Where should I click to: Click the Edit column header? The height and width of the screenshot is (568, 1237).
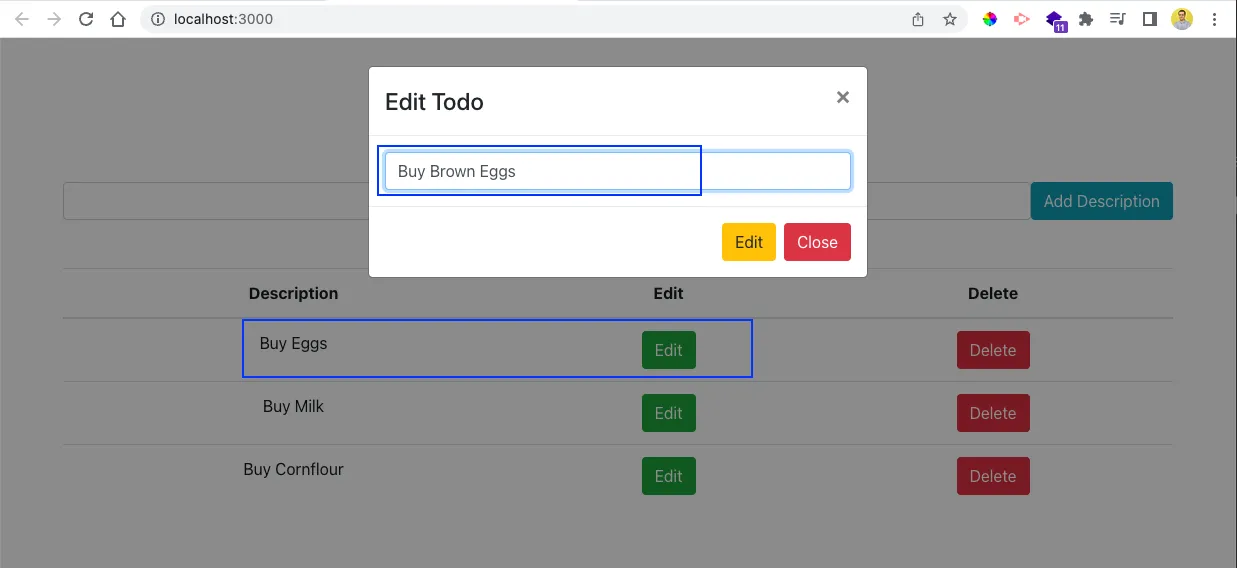click(x=668, y=293)
